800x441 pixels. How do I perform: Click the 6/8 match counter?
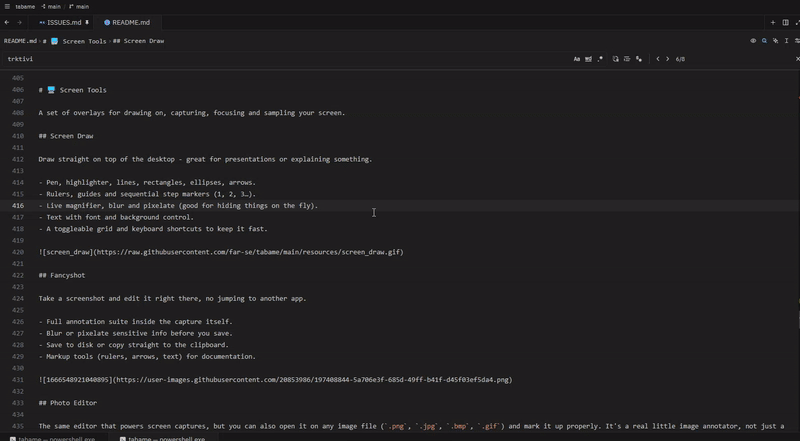click(680, 59)
